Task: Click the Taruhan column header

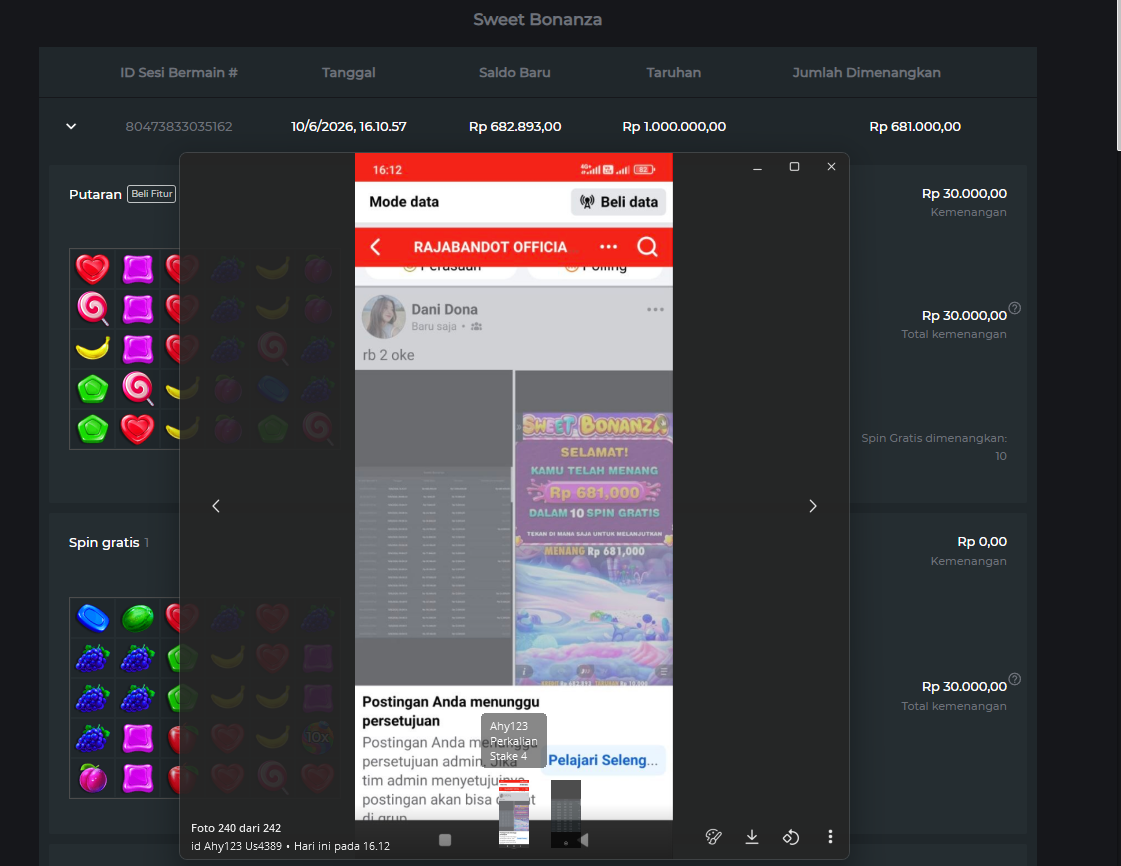Action: tap(673, 72)
